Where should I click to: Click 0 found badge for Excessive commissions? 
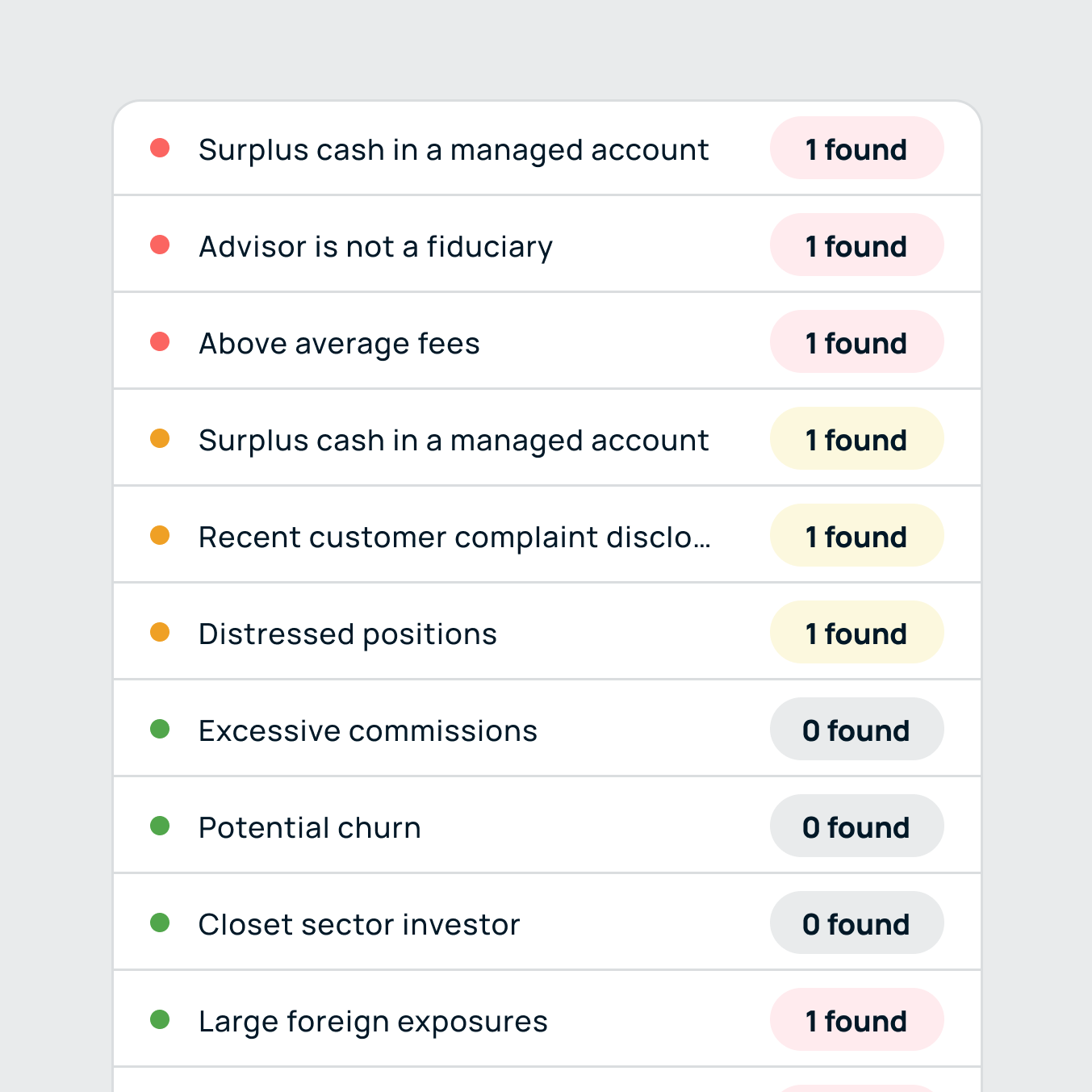pyautogui.click(x=856, y=730)
